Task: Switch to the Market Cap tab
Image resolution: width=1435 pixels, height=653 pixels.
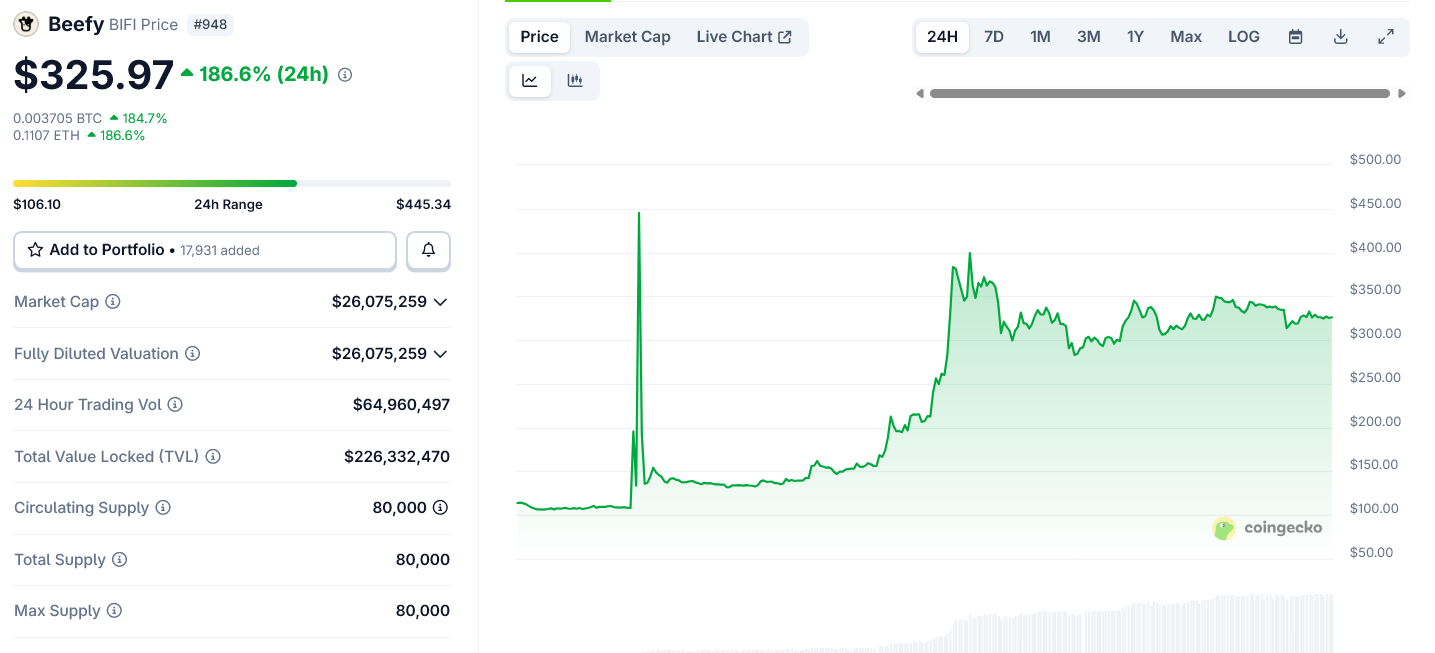Action: (627, 37)
